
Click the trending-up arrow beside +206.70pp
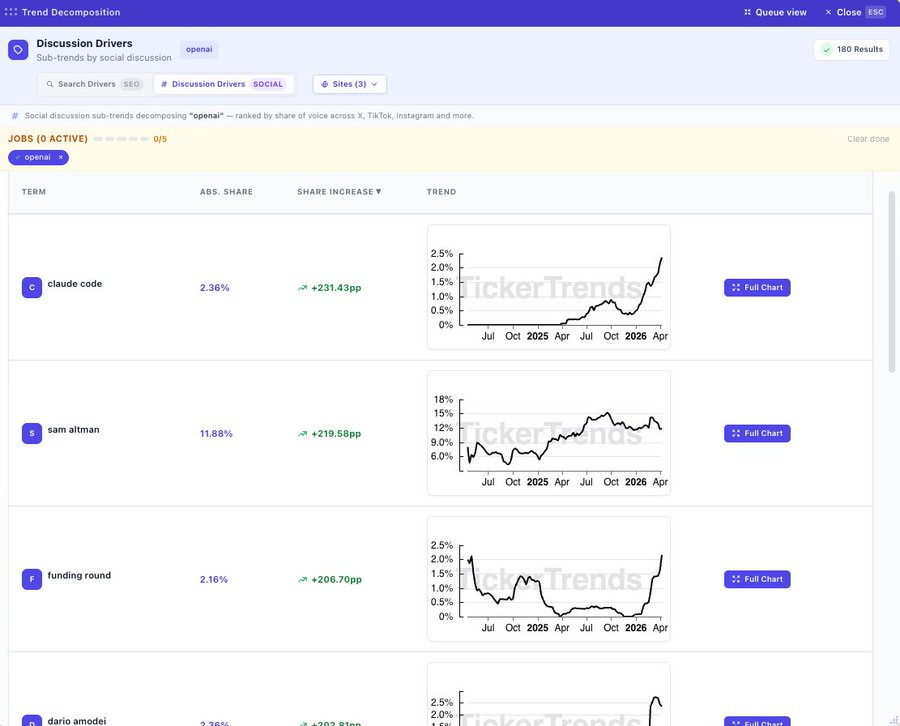[x=302, y=580]
